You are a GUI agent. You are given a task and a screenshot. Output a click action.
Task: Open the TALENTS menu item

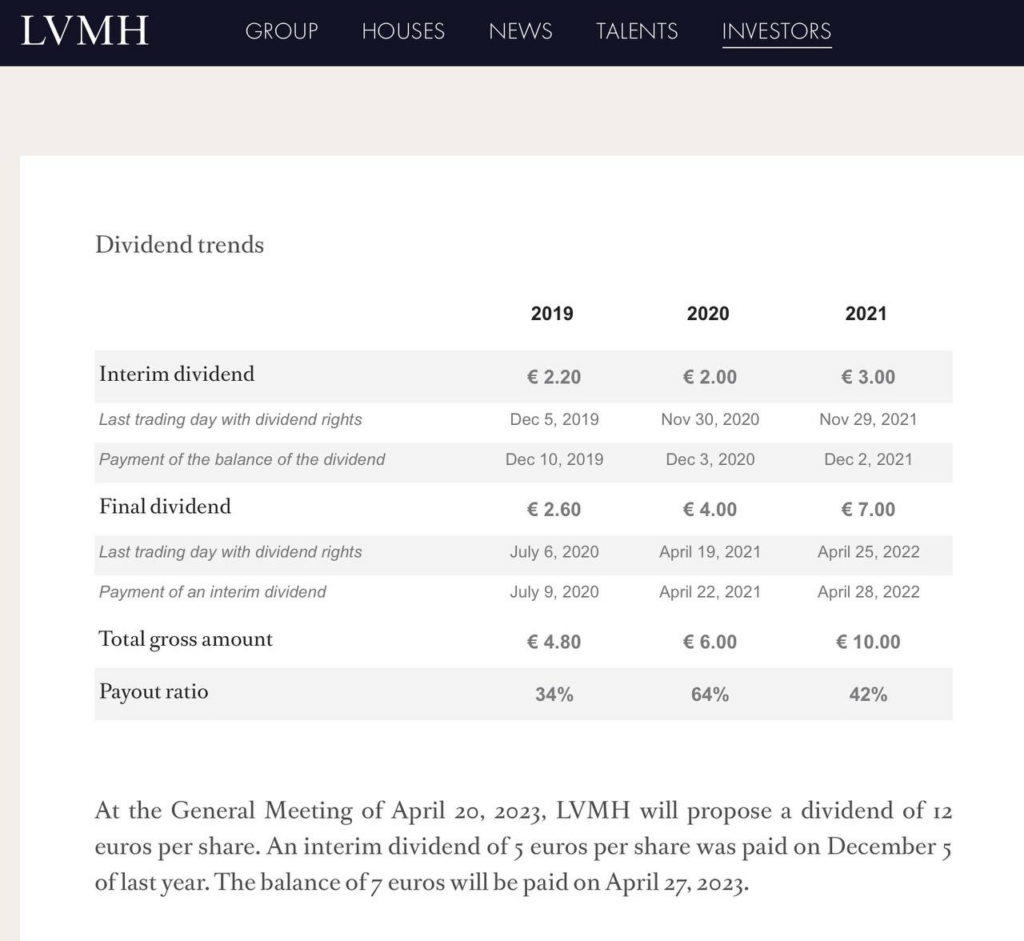click(637, 31)
